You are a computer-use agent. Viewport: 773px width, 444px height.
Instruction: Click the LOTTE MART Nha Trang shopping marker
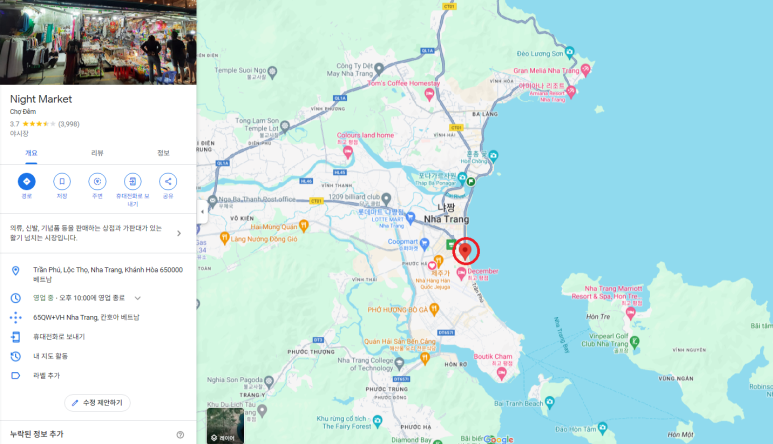[410, 217]
